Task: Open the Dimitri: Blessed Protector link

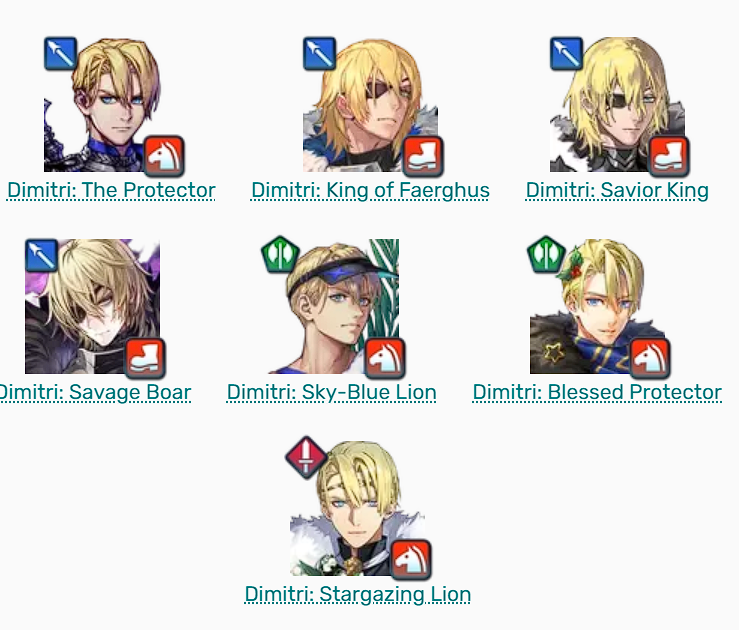Action: (597, 392)
